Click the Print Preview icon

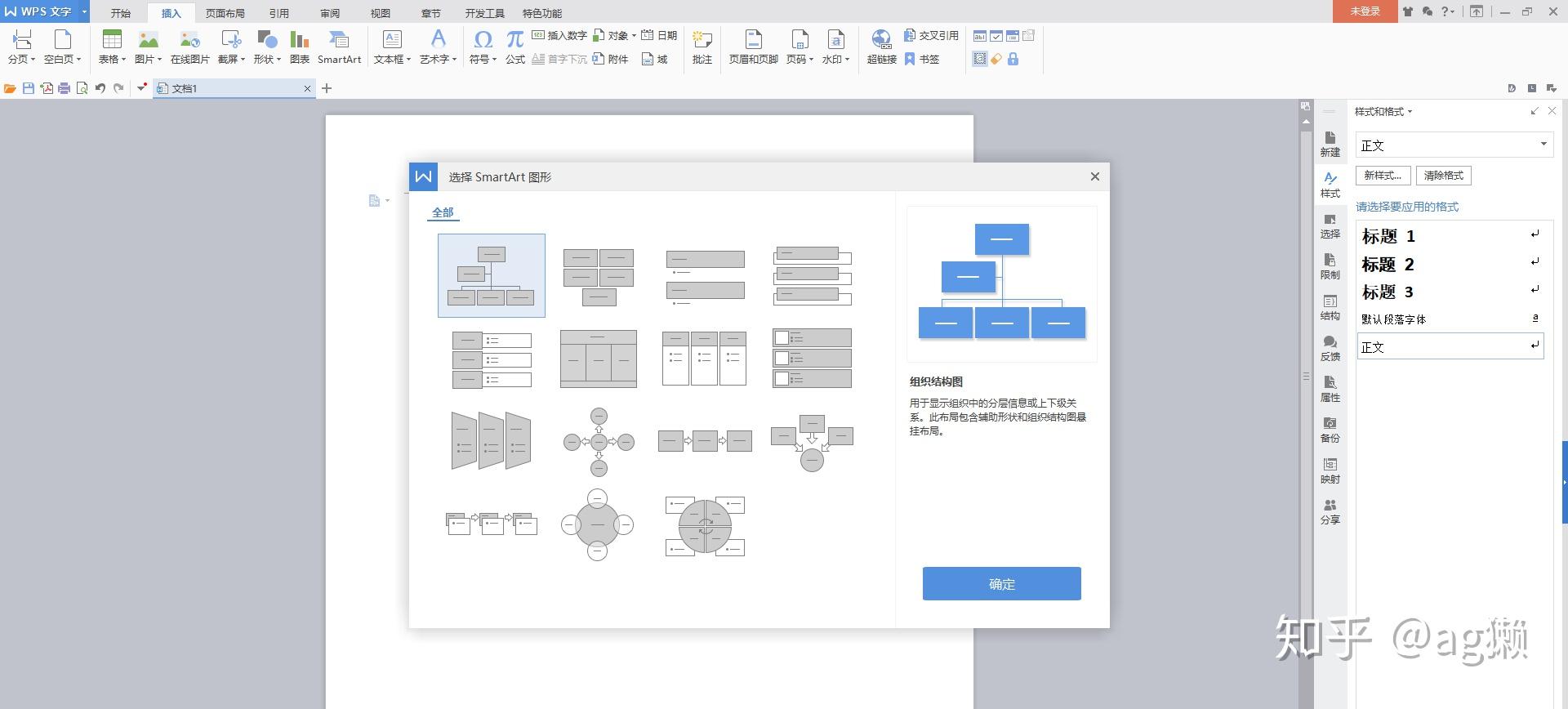coord(82,88)
